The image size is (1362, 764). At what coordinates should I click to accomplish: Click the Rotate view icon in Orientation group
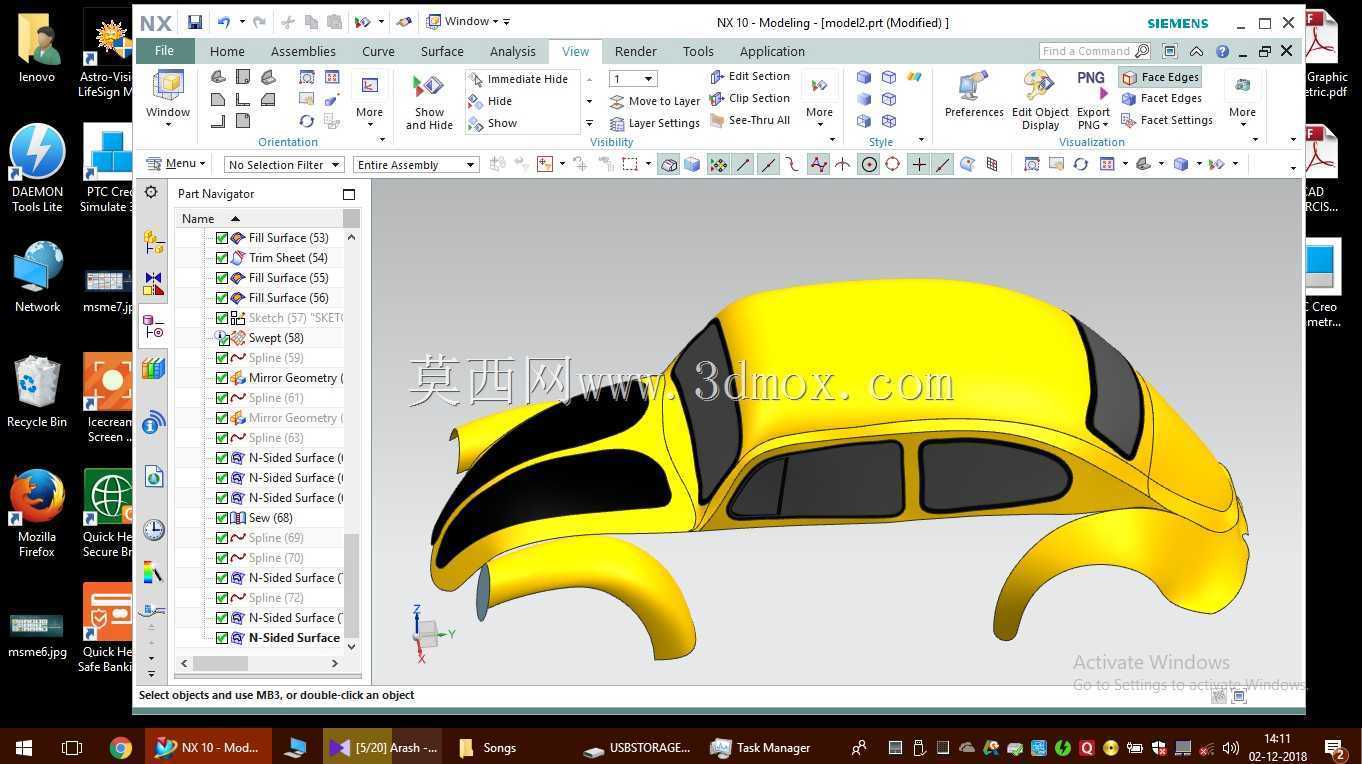pyautogui.click(x=307, y=121)
